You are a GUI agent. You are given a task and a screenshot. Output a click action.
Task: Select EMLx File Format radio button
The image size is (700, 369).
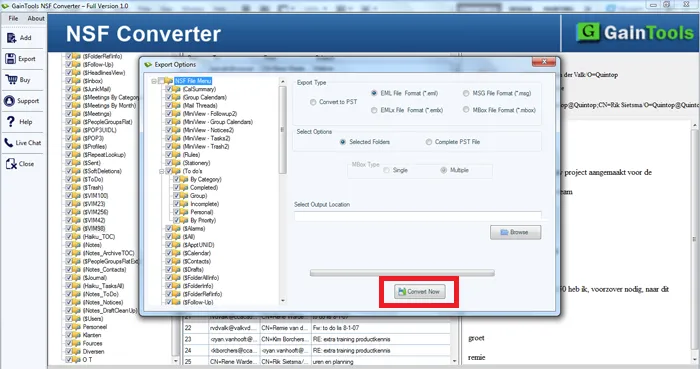(374, 110)
